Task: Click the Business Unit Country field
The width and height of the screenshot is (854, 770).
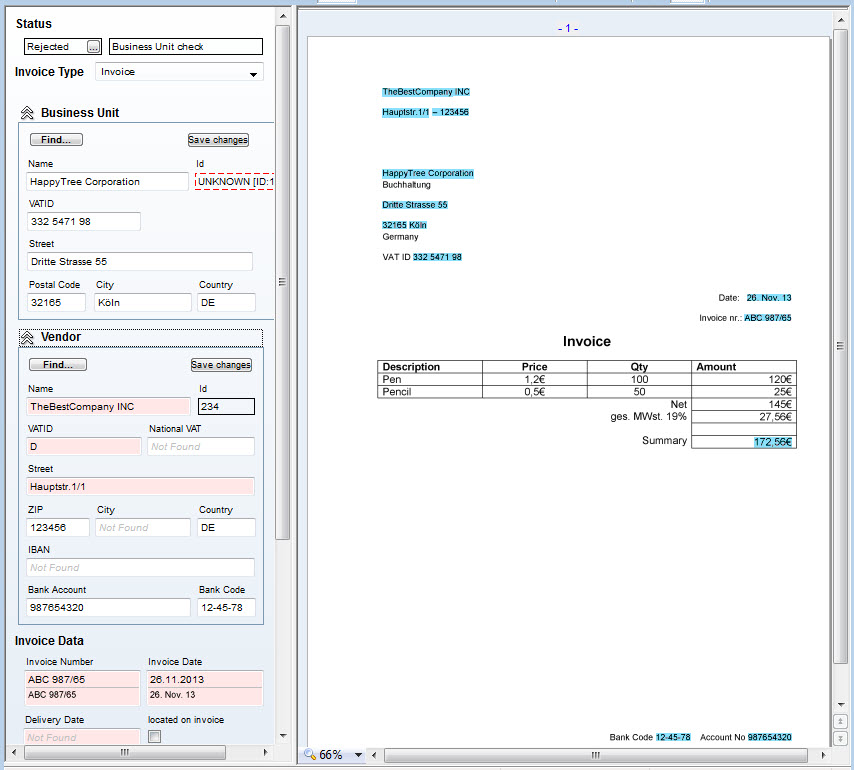Action: coord(226,302)
